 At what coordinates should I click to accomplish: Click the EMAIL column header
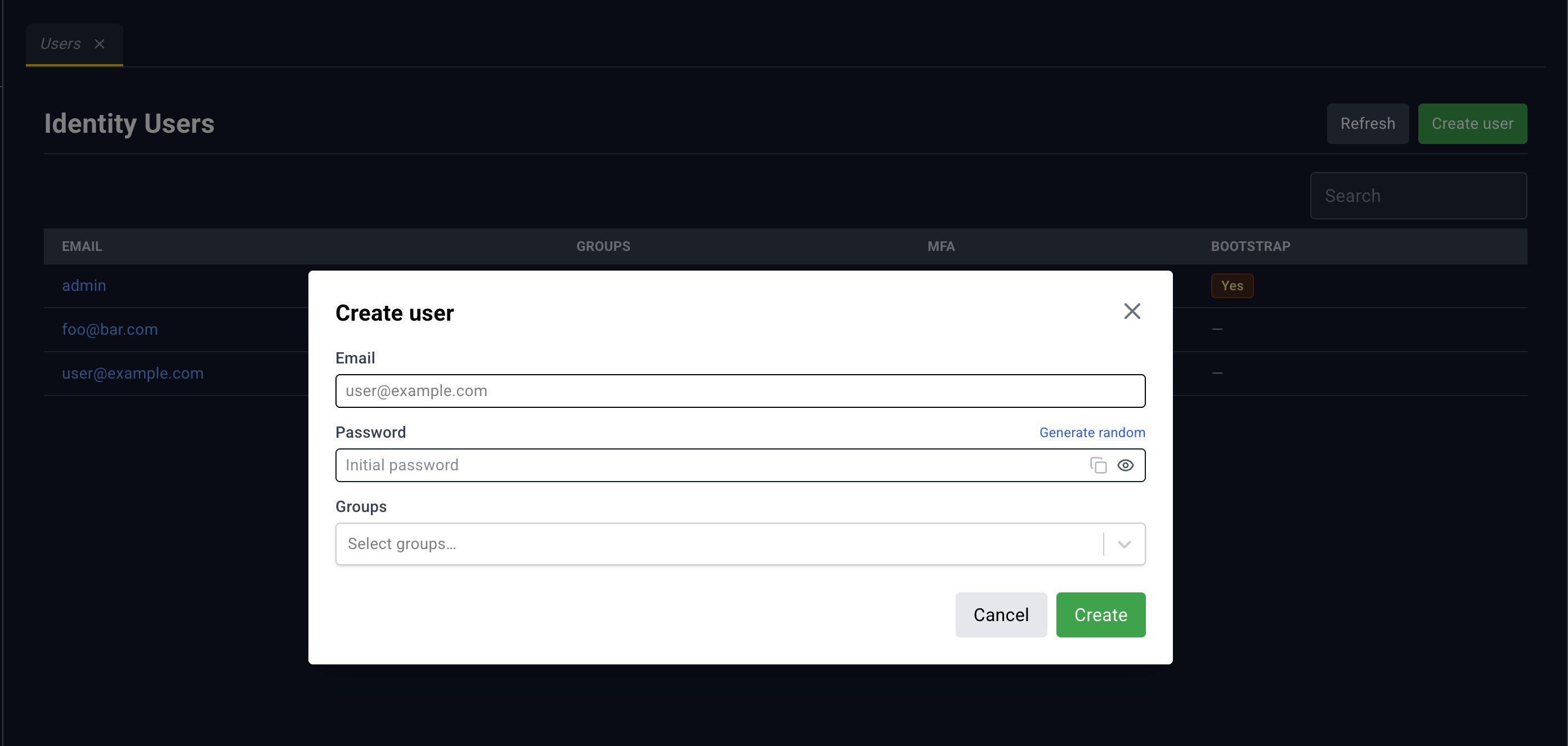point(82,246)
